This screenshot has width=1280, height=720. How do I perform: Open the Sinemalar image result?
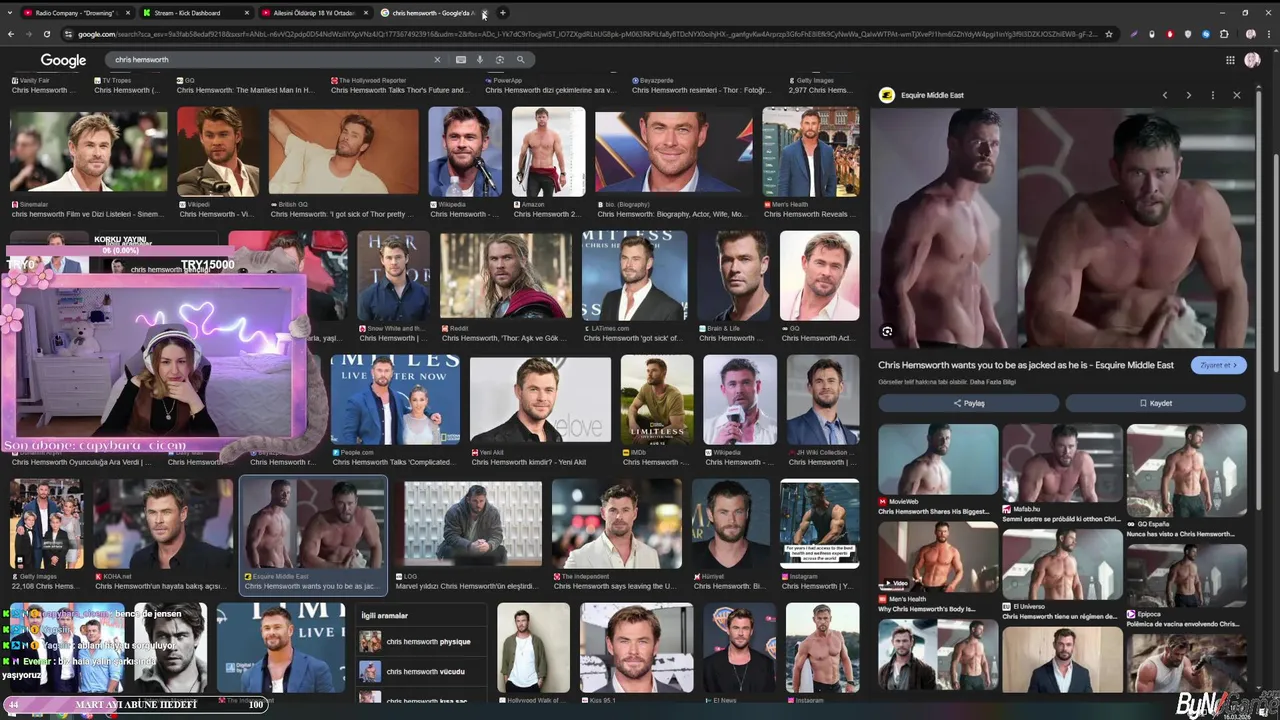click(x=88, y=151)
